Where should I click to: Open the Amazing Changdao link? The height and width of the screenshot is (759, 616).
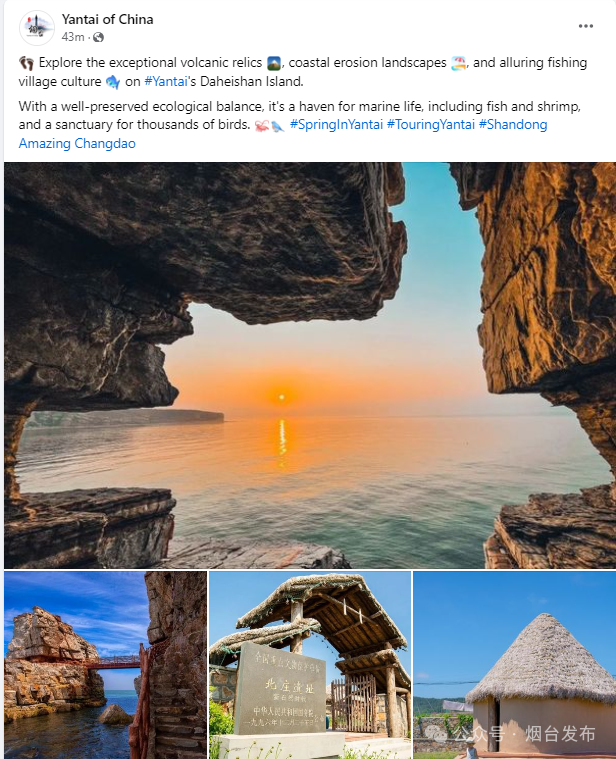77,143
